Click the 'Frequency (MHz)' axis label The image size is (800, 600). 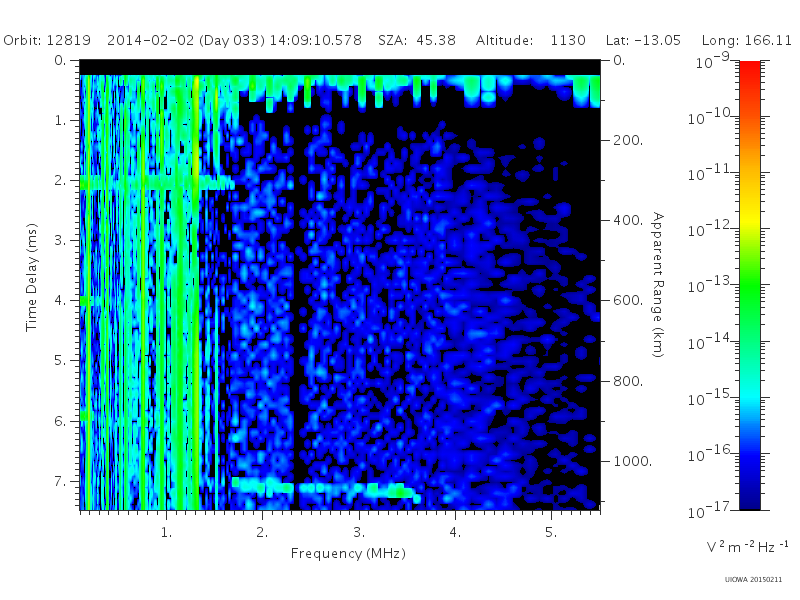coord(348,553)
